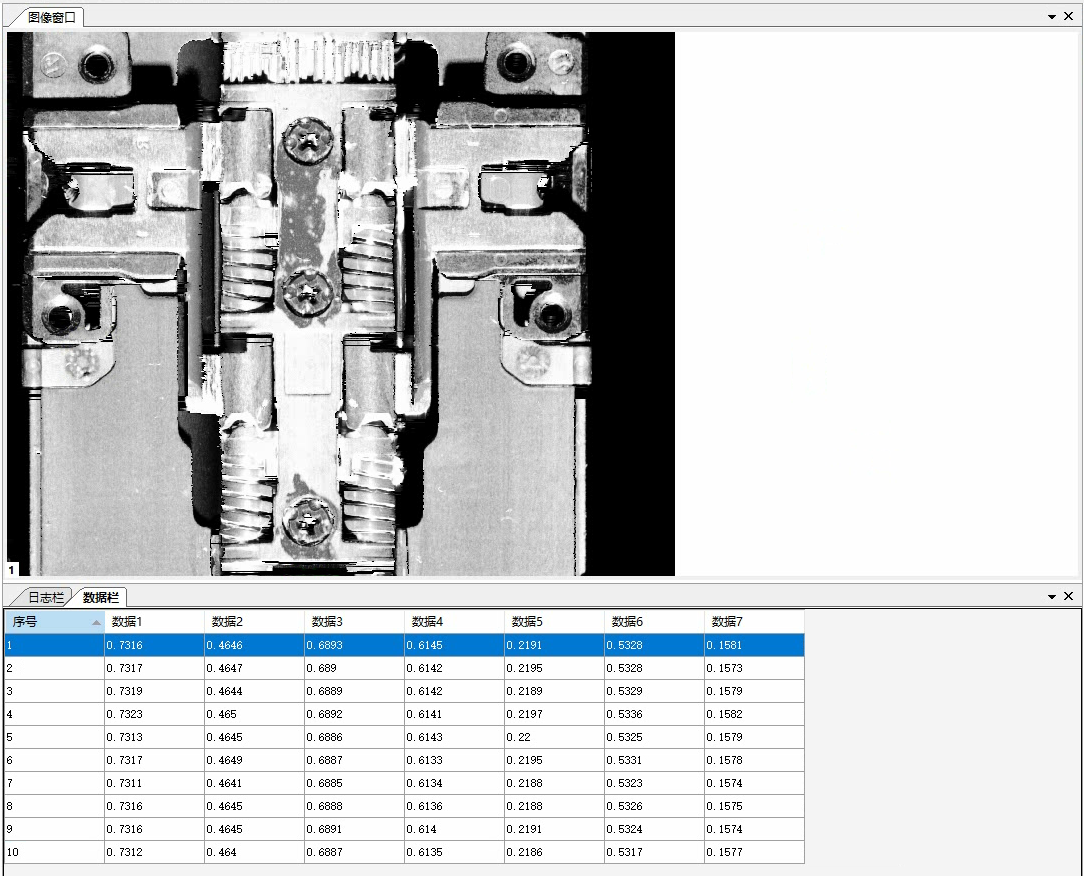This screenshot has height=876, width=1084.
Task: Click the 数据2 column header
Action: (254, 622)
